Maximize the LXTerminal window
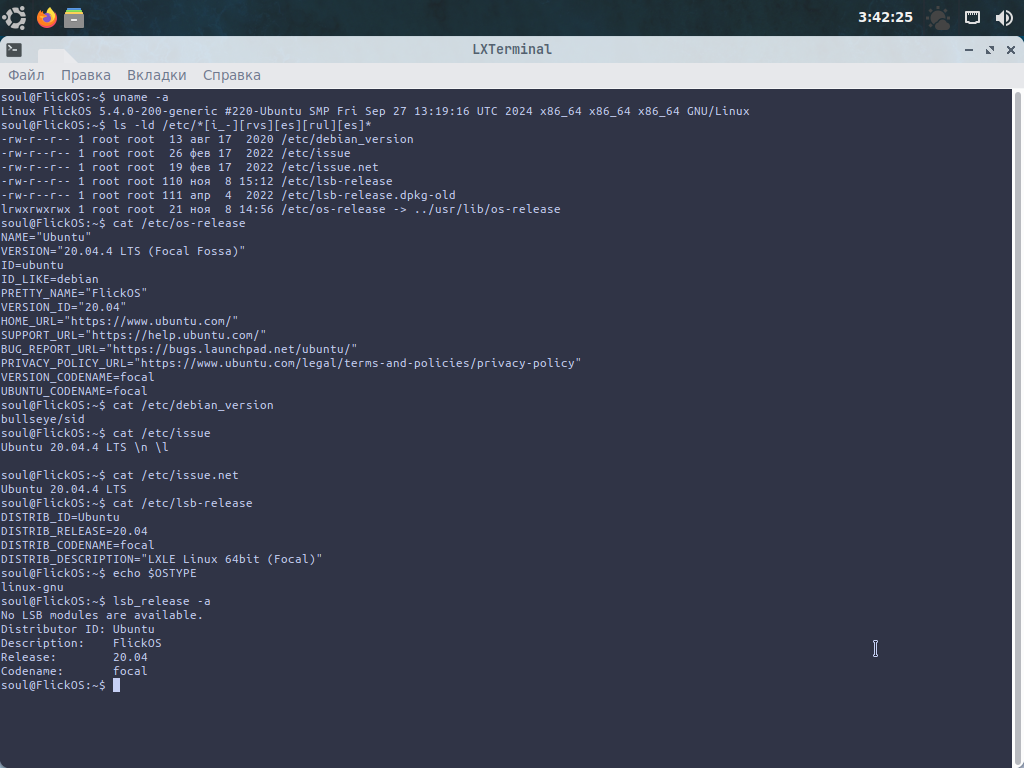This screenshot has height=768, width=1024. coord(990,50)
